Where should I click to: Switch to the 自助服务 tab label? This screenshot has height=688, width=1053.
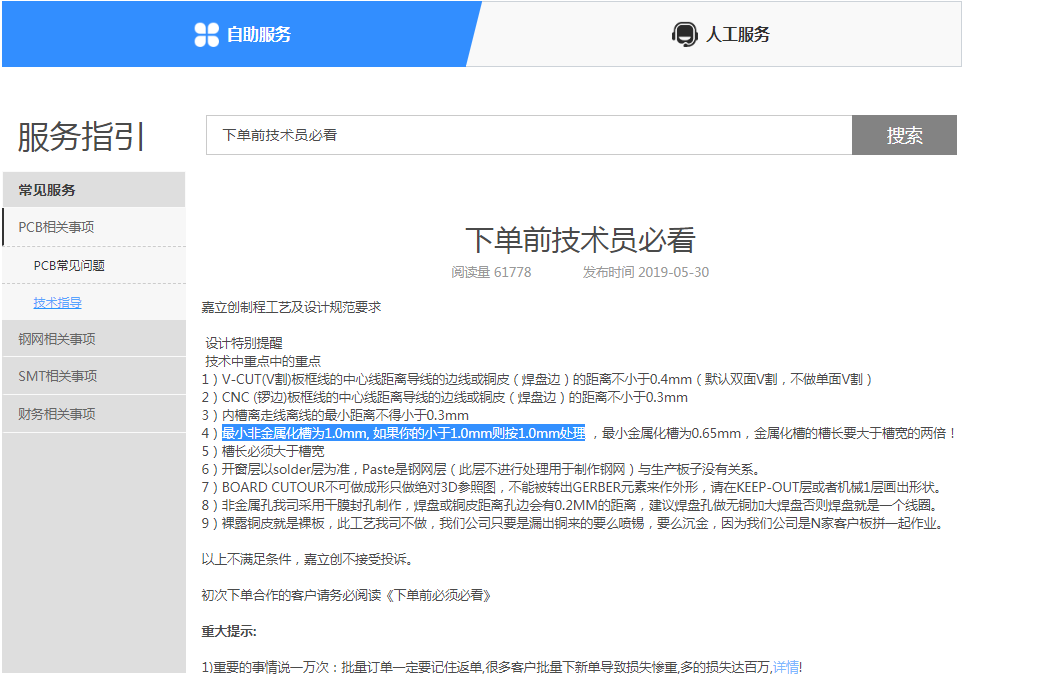pyautogui.click(x=259, y=35)
